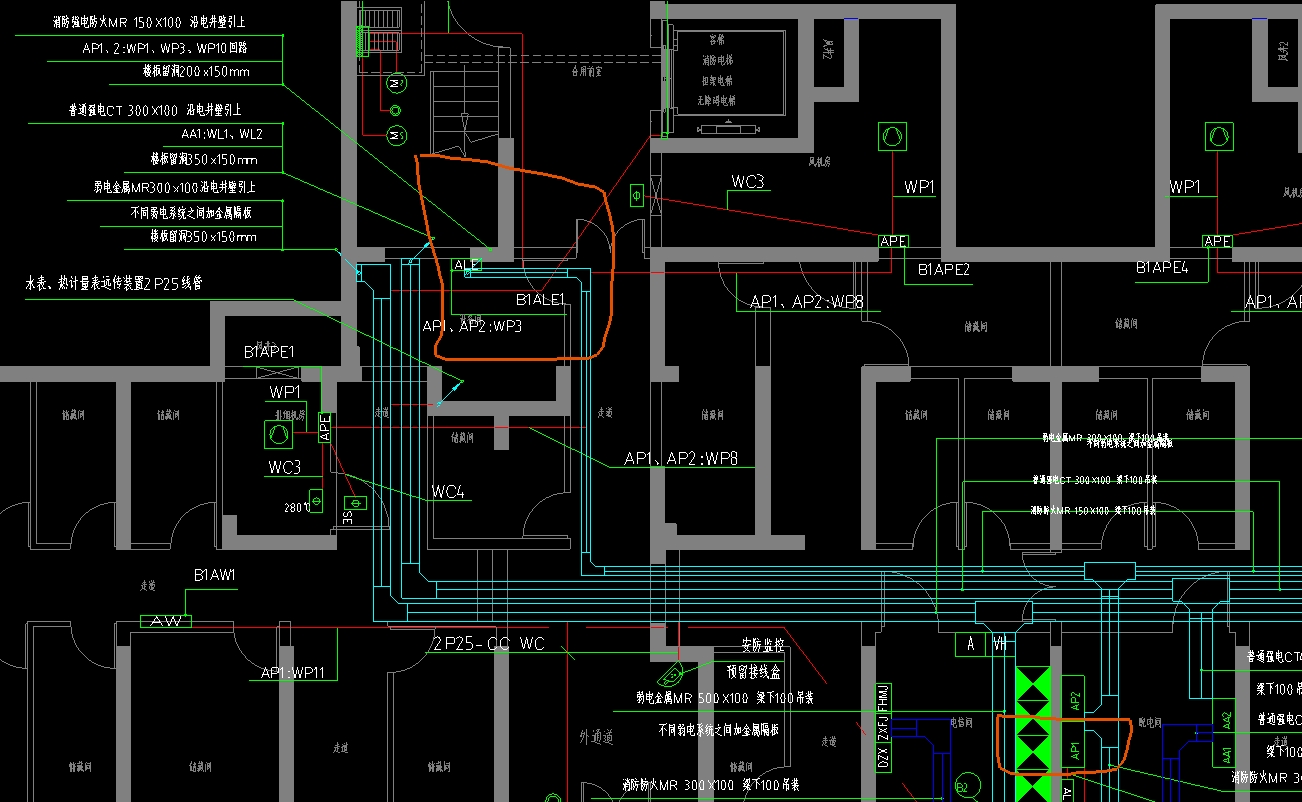Screen dimensions: 1302x802
Task: Select the SE labeled box symbol
Action: 353,503
